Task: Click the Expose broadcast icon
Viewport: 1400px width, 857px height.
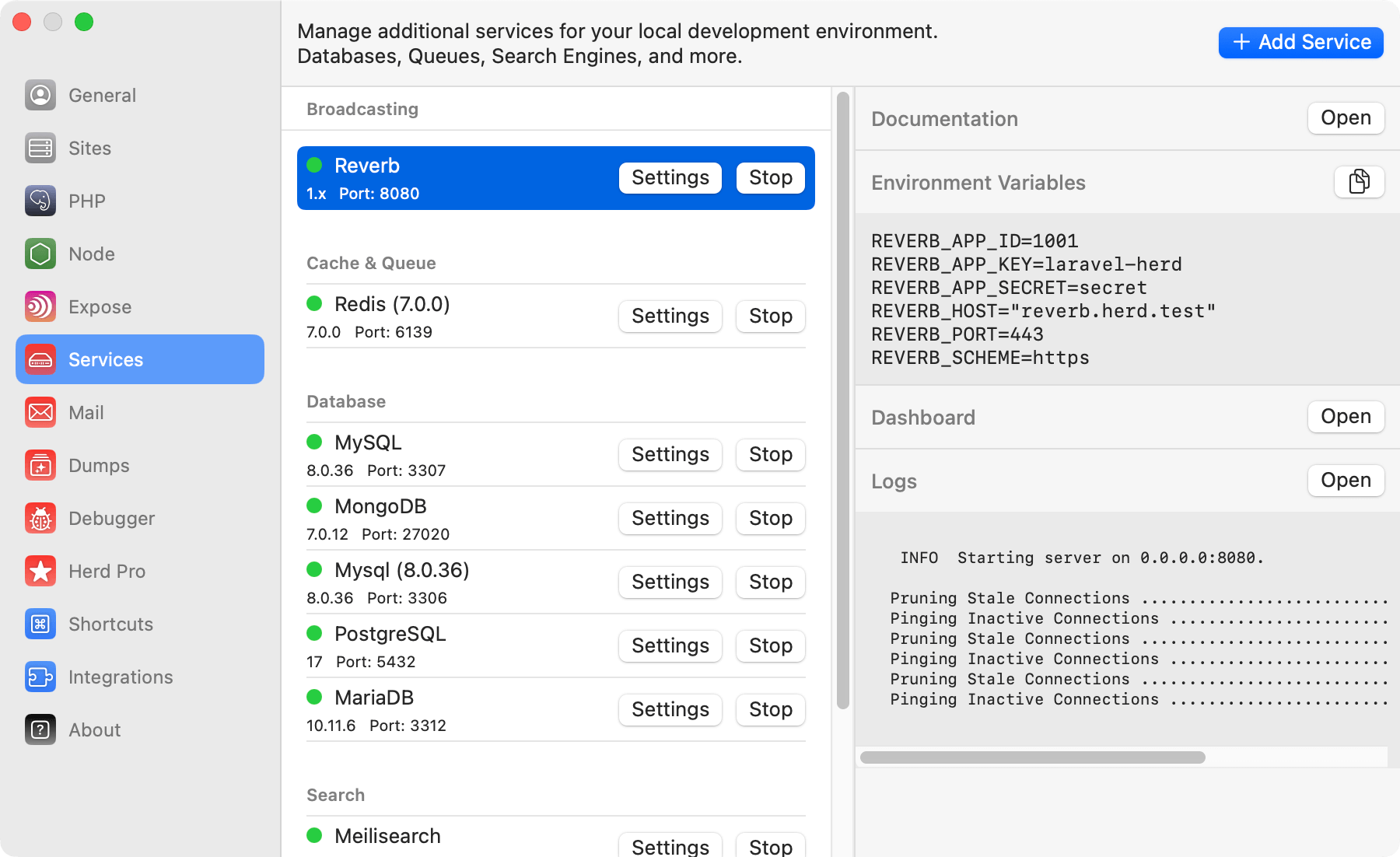Action: click(x=40, y=306)
